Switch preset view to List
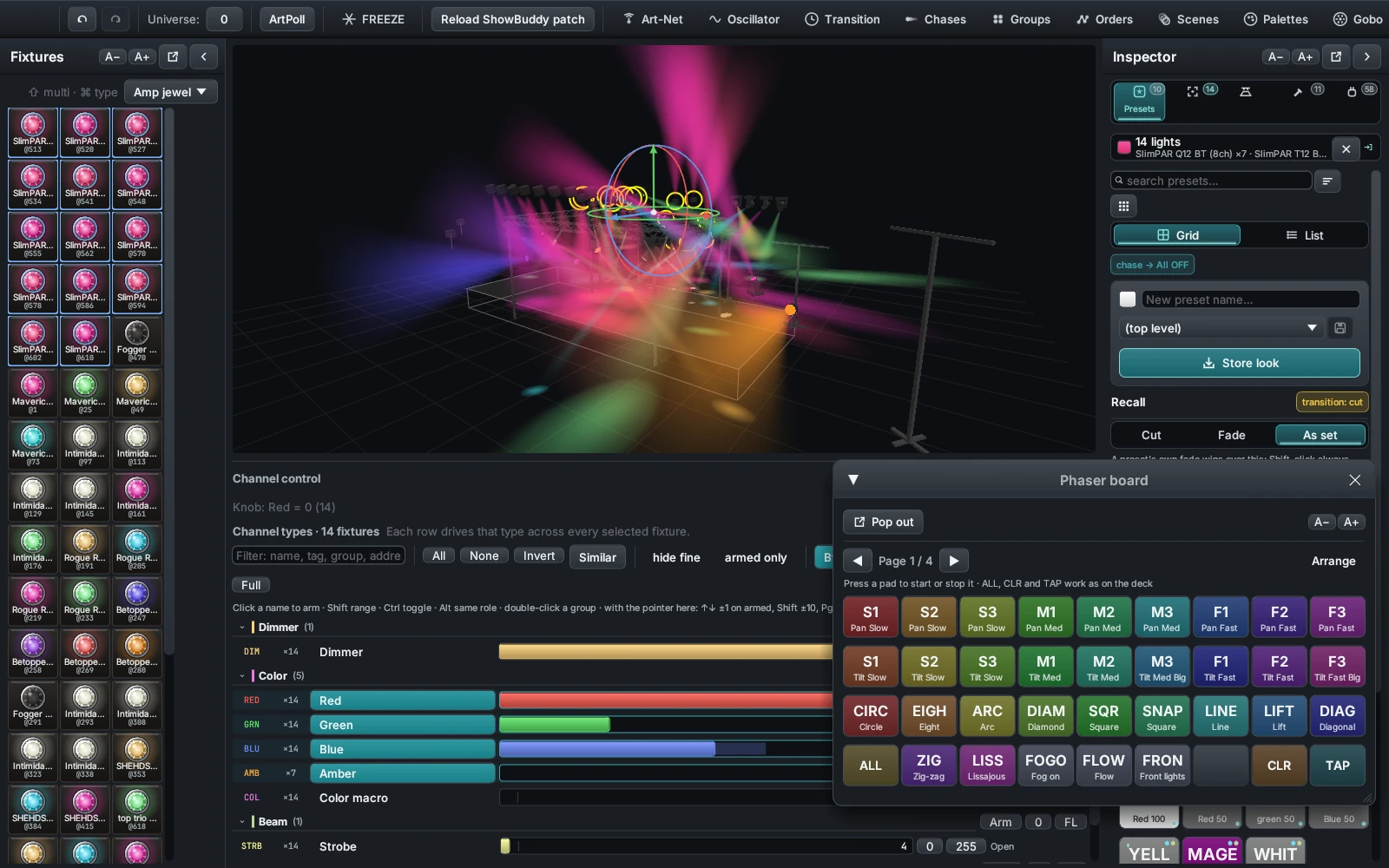The height and width of the screenshot is (868, 1389). pos(1305,235)
